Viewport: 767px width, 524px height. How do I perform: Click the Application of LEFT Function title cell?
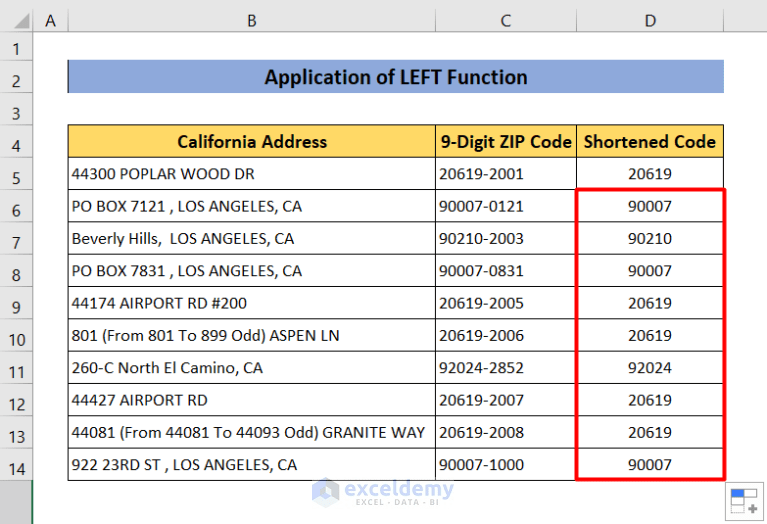(x=396, y=77)
